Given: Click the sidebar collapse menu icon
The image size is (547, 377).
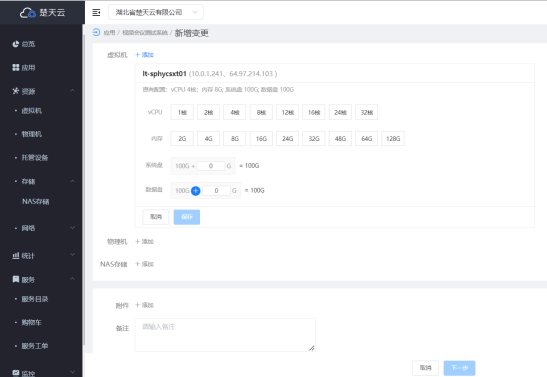Looking at the screenshot, I should [x=96, y=13].
